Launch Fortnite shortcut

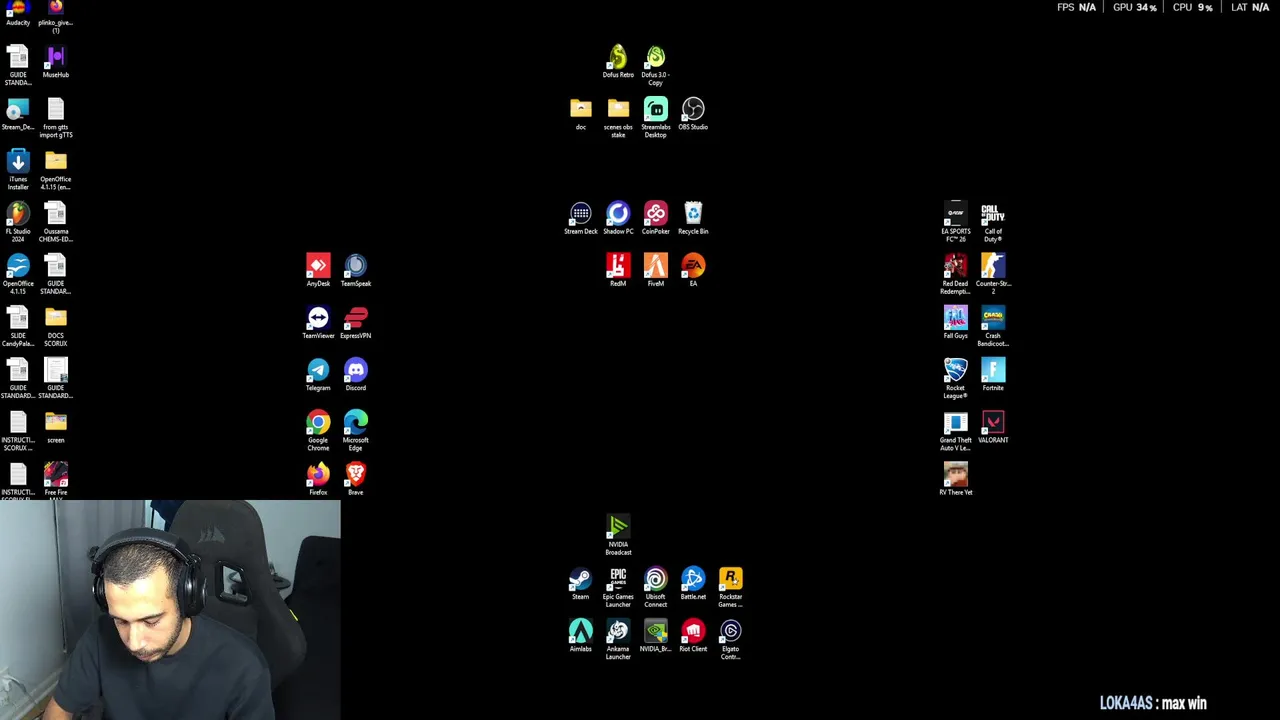coord(993,374)
